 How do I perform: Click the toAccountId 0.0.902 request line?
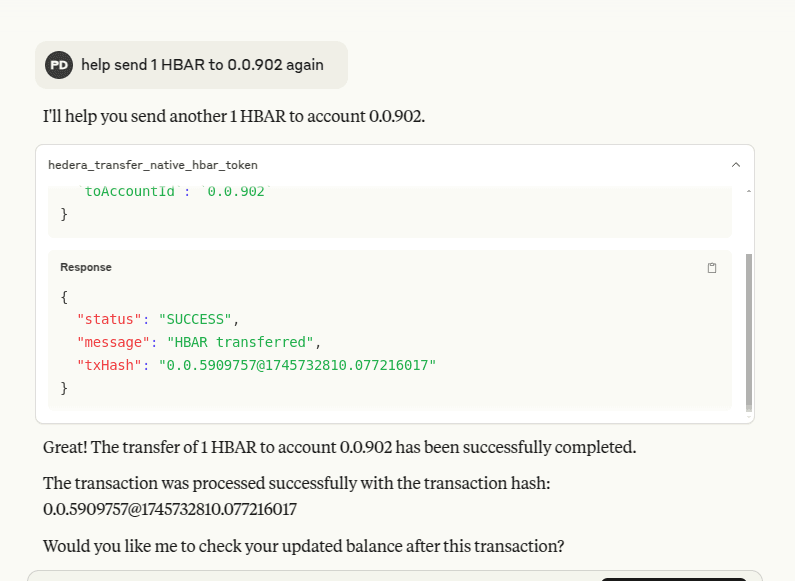174,191
